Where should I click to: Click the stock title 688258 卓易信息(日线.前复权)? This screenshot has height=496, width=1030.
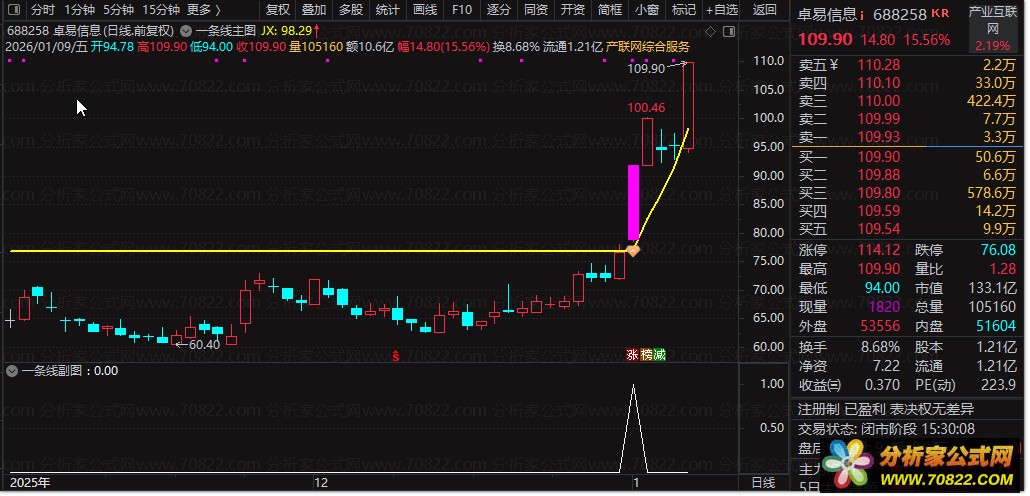(x=90, y=31)
